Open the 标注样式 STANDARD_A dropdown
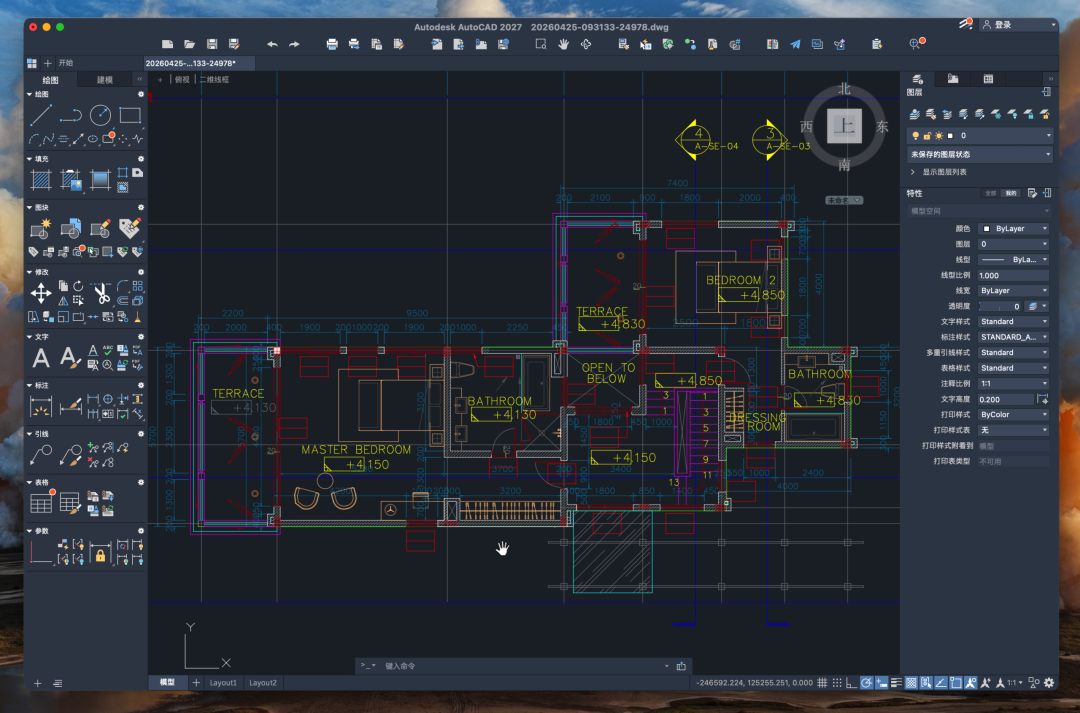 click(x=1013, y=337)
